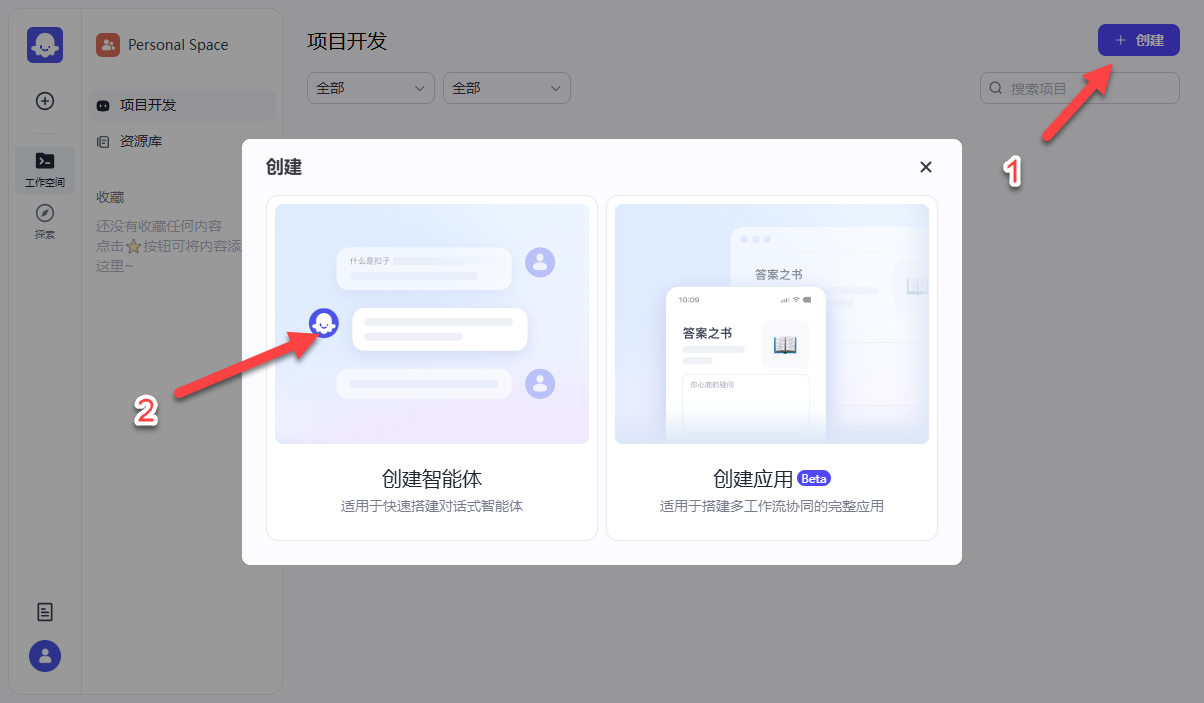Screen dimensions: 1204x703
Task: Click the search magnifier in 搜索项目 box
Action: [995, 88]
